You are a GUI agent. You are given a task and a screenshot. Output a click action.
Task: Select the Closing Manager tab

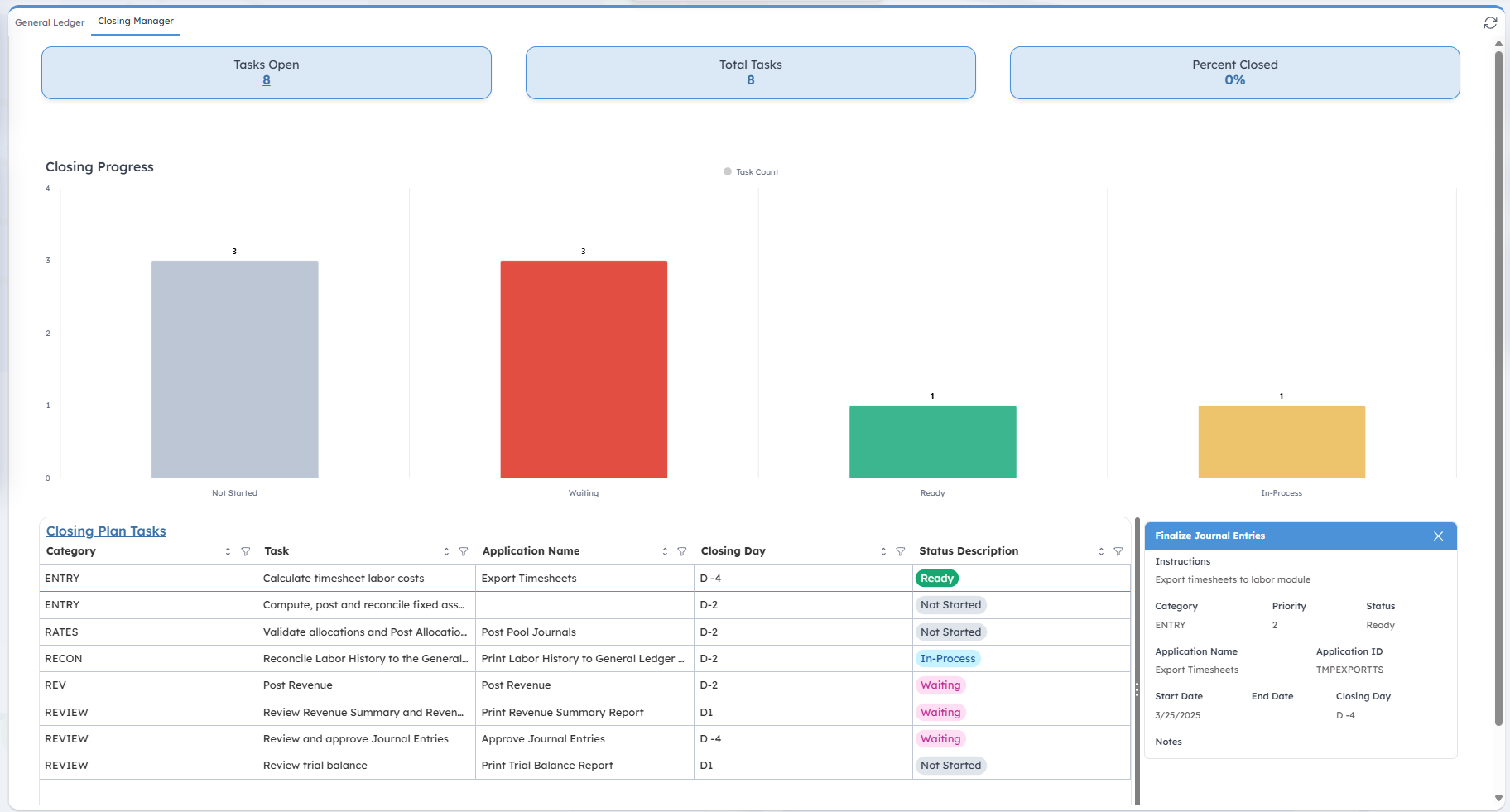point(136,22)
